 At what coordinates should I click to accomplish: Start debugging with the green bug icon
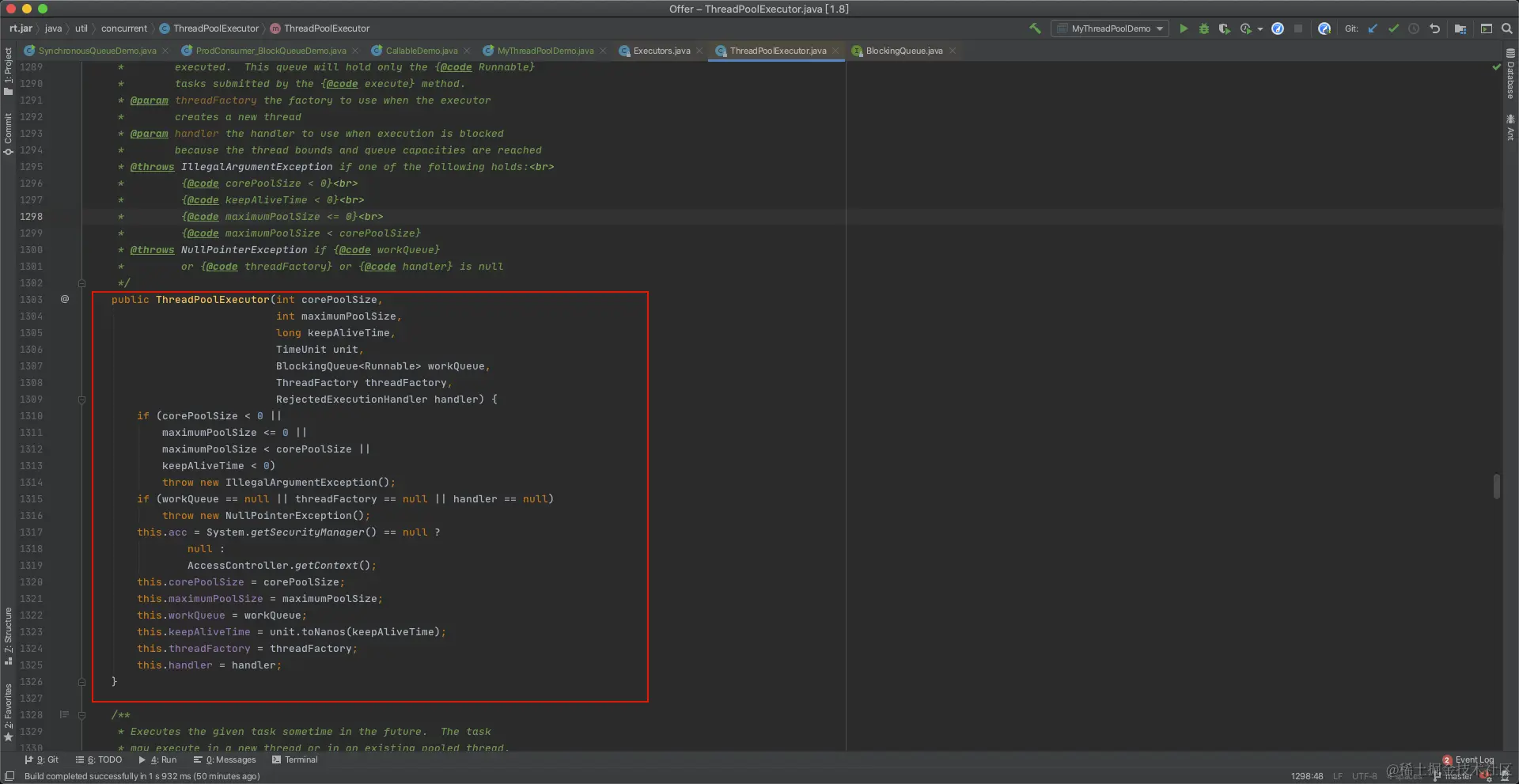pyautogui.click(x=1204, y=28)
